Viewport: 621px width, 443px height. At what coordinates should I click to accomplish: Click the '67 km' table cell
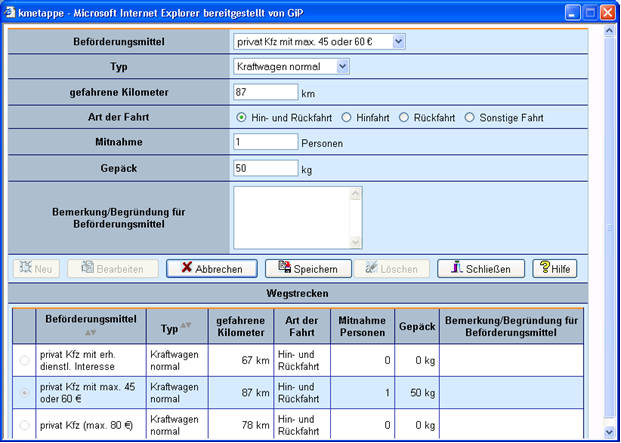[x=241, y=361]
